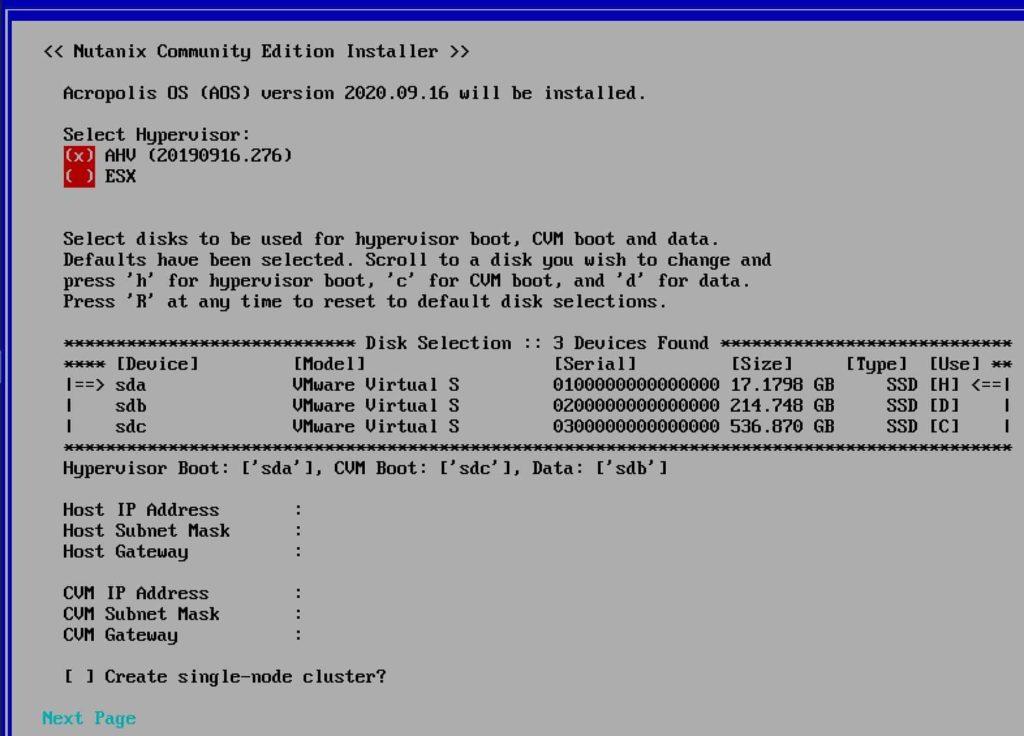Click the ESX label text

coord(121,177)
